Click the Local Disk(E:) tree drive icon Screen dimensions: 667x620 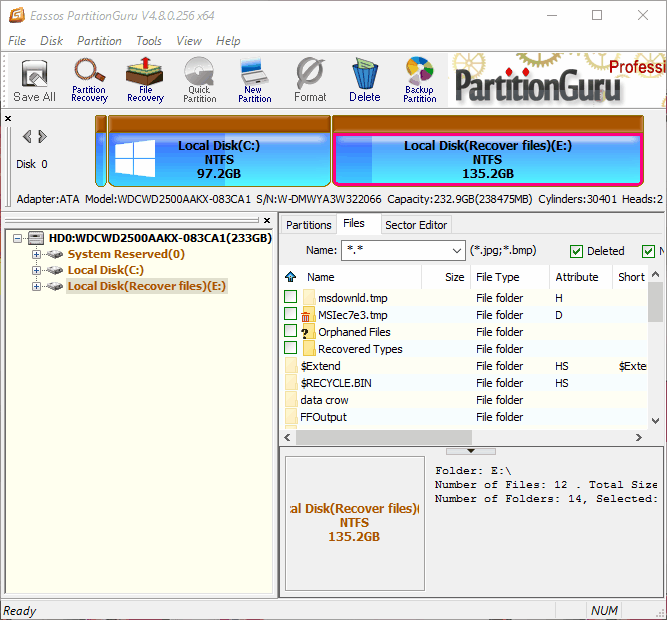(55, 287)
